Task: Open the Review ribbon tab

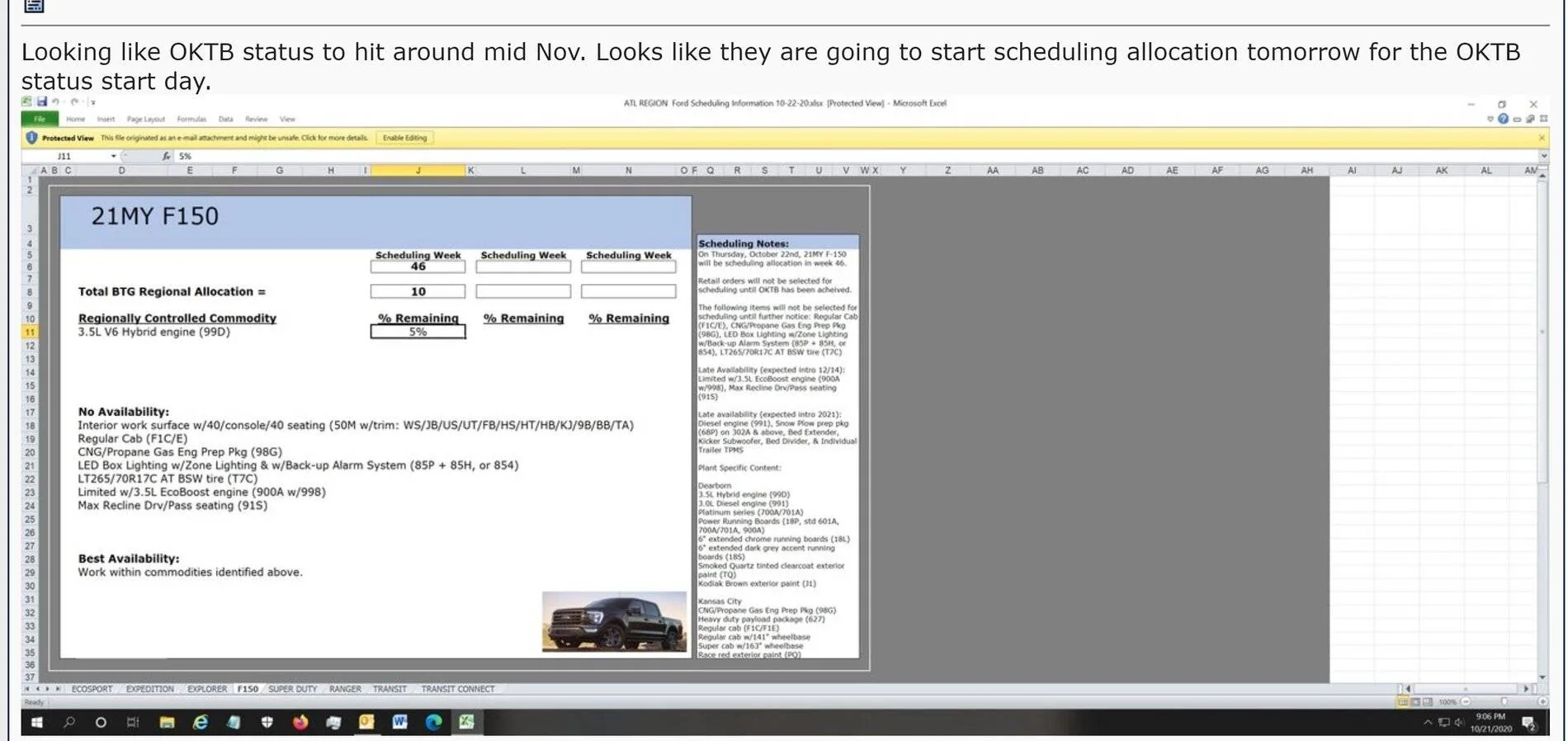Action: coord(257,119)
